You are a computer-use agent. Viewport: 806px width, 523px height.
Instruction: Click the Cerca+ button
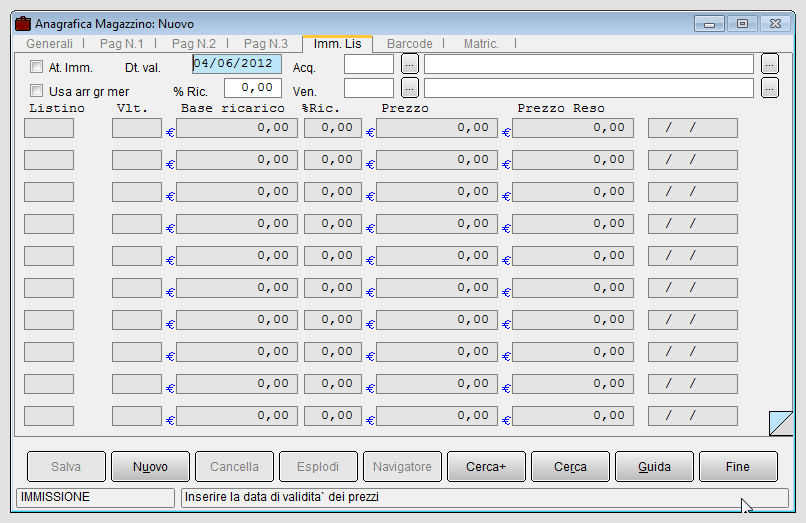486,466
